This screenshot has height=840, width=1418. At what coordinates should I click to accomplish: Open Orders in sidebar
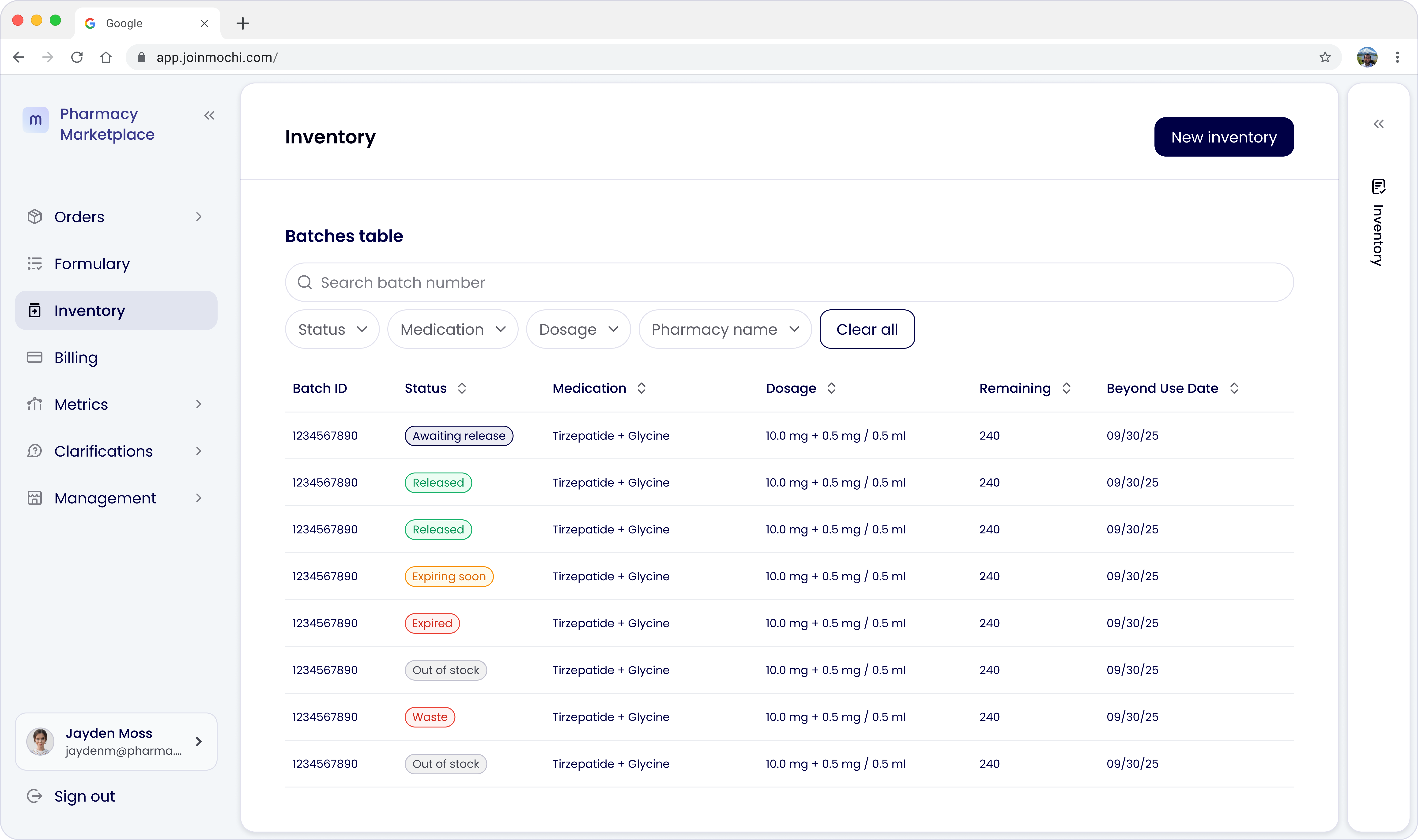click(x=116, y=217)
